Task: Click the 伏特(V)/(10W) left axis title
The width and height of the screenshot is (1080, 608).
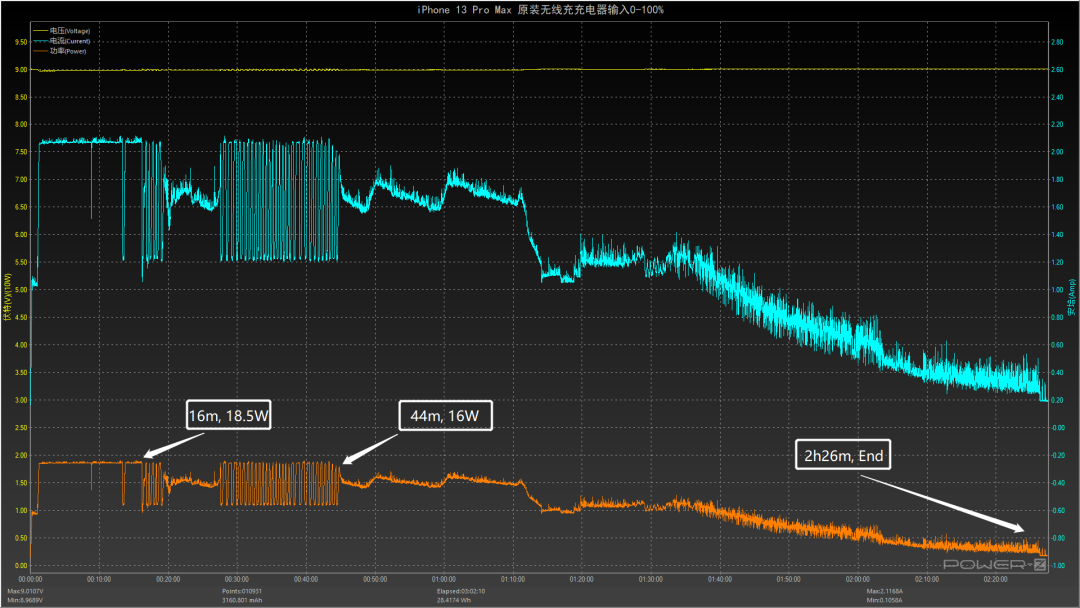Action: click(7, 297)
